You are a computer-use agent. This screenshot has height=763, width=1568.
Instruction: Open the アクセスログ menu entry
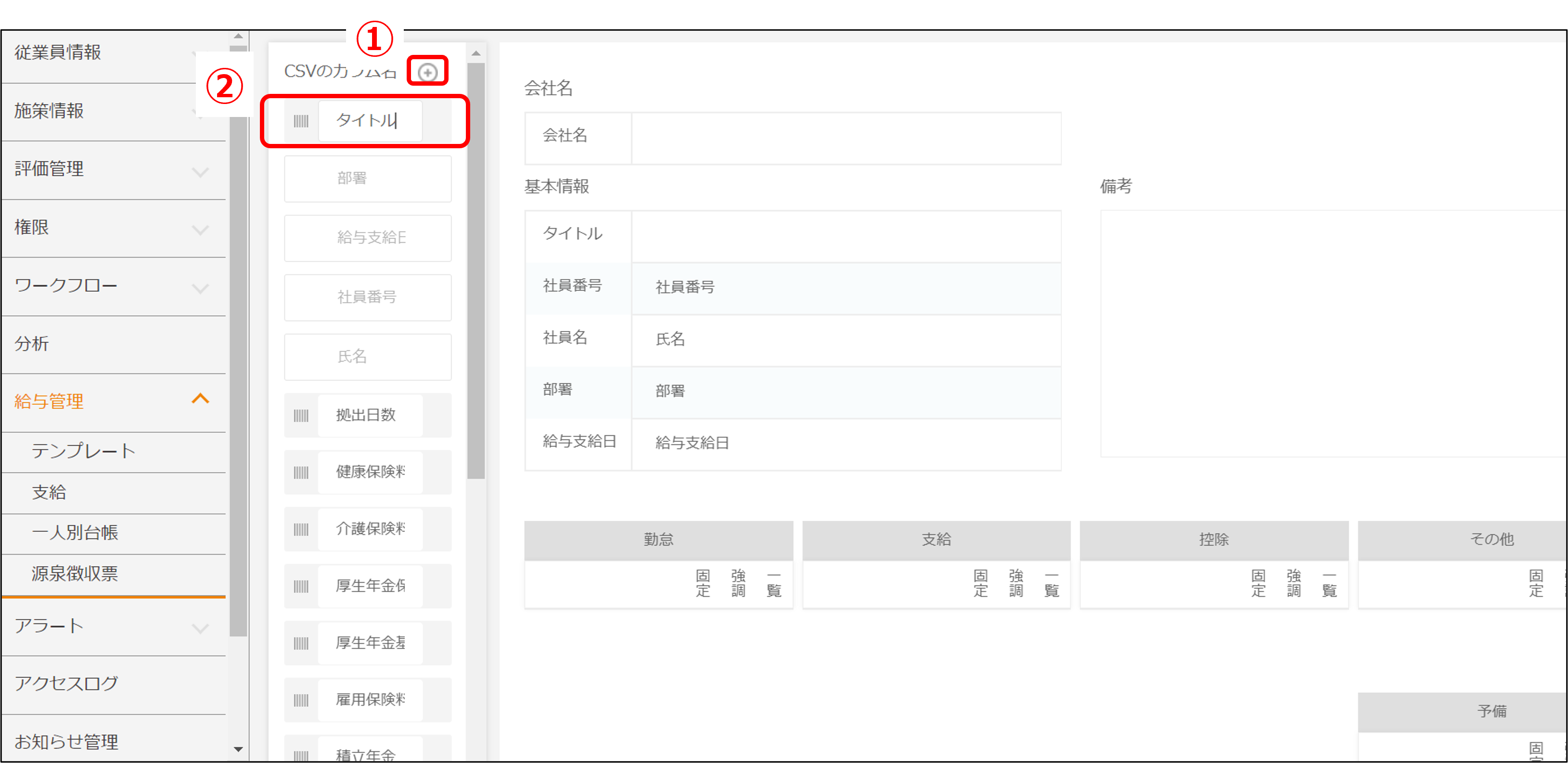[x=66, y=684]
